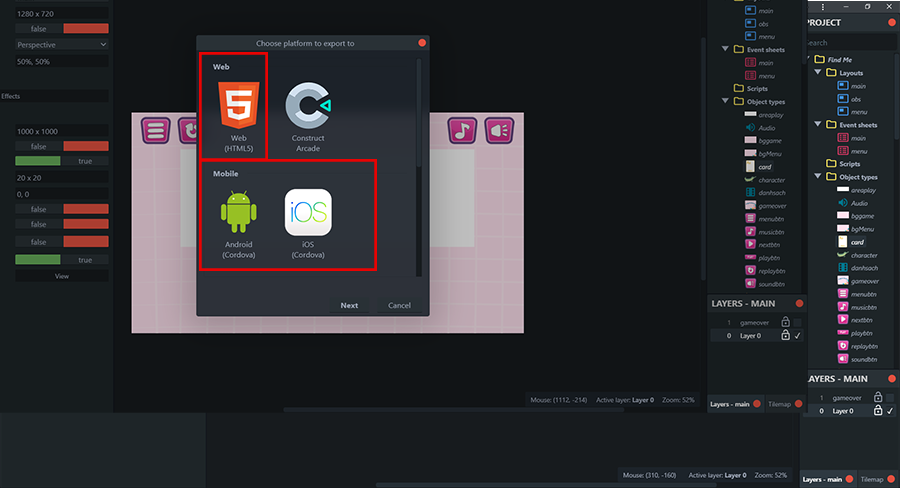Toggle Layer 0 visibility in front Layers panel
900x489 pixels.
tap(890, 411)
